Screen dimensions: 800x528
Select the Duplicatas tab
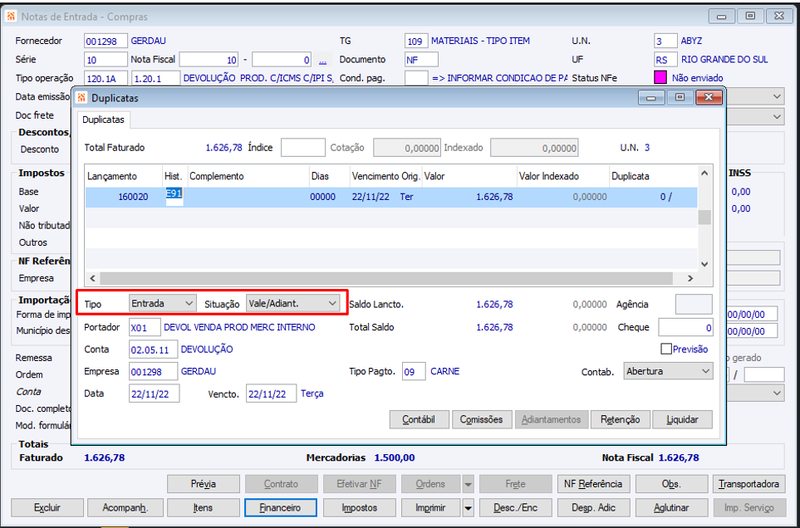tap(104, 120)
